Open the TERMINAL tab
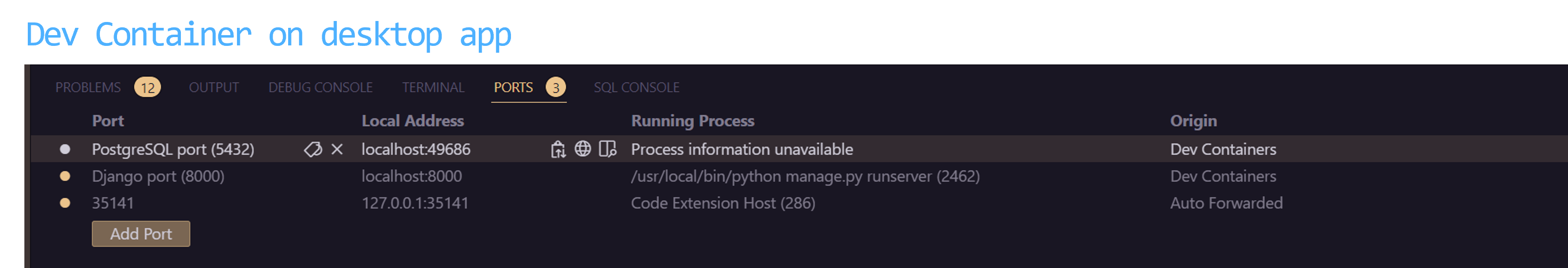 tap(433, 88)
